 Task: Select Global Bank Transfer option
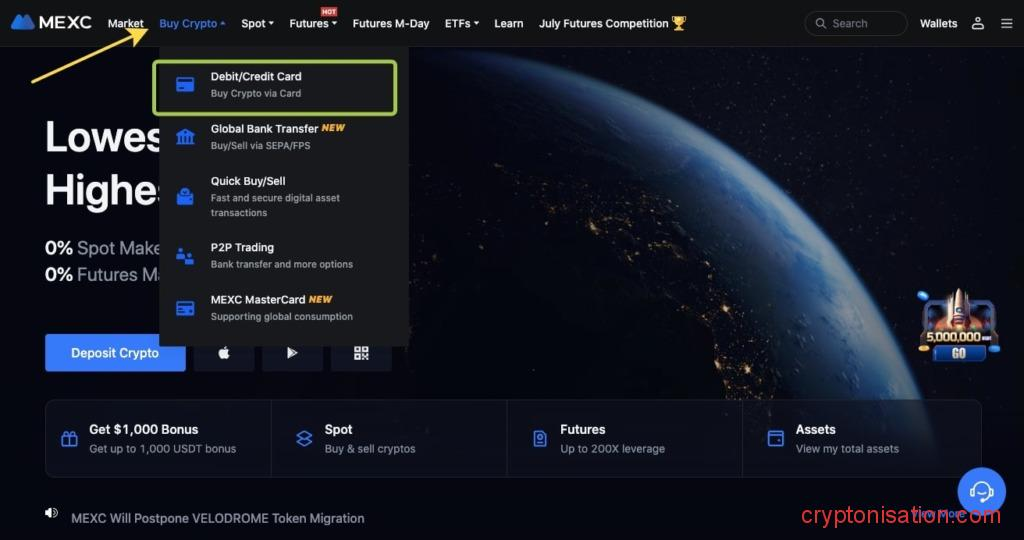coord(275,136)
